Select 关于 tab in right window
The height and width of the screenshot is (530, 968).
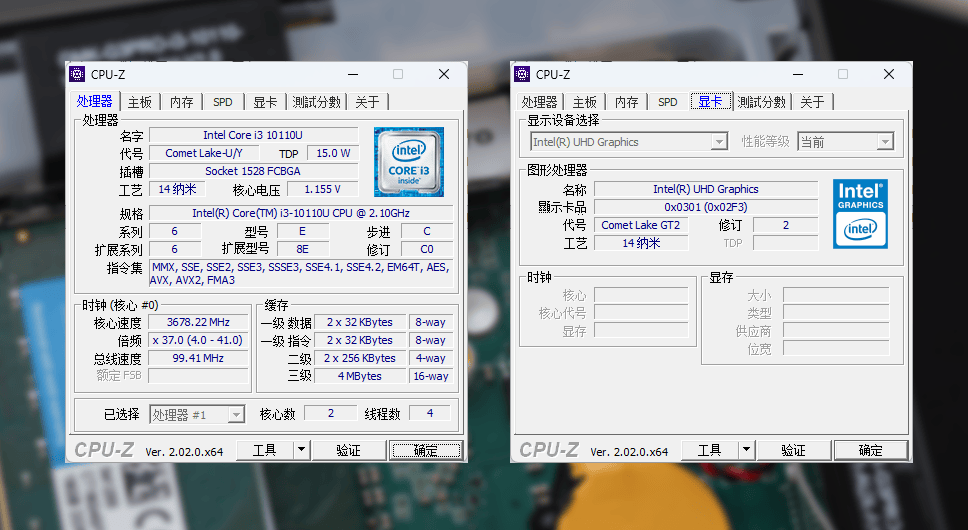812,102
